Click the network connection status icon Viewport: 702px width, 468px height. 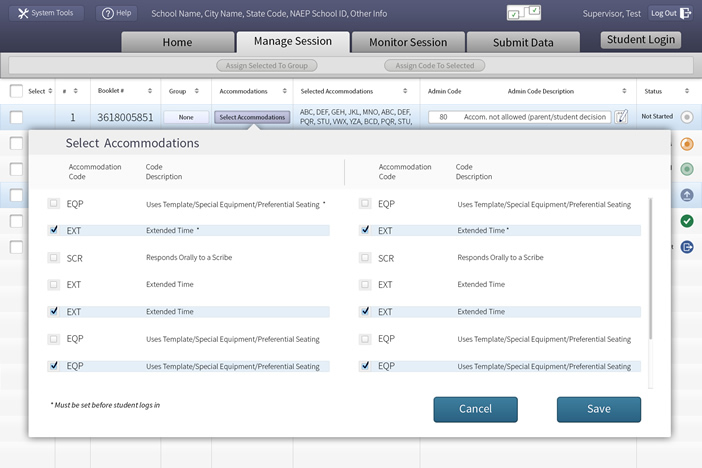coord(523,13)
